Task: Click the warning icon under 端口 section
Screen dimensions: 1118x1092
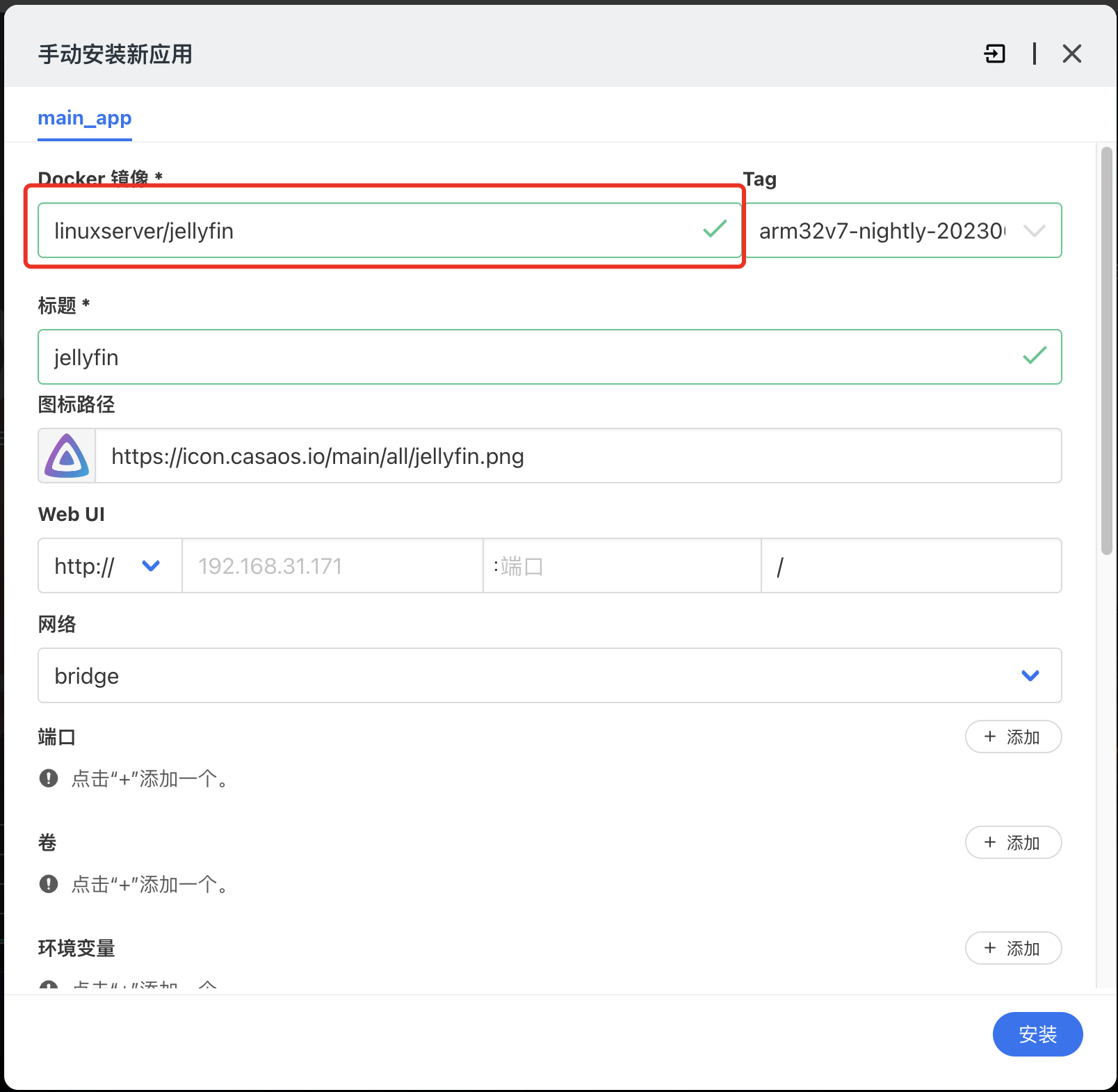Action: 49,778
